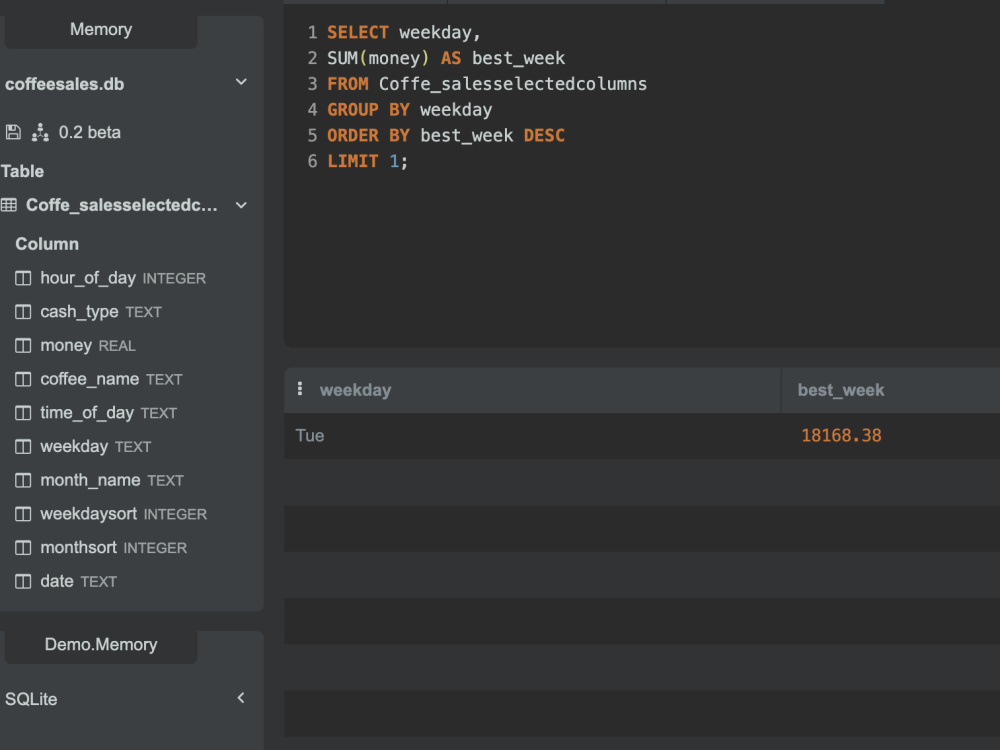Select the hour_of_day INTEGER column
This screenshot has width=1000, height=750.
pos(123,278)
